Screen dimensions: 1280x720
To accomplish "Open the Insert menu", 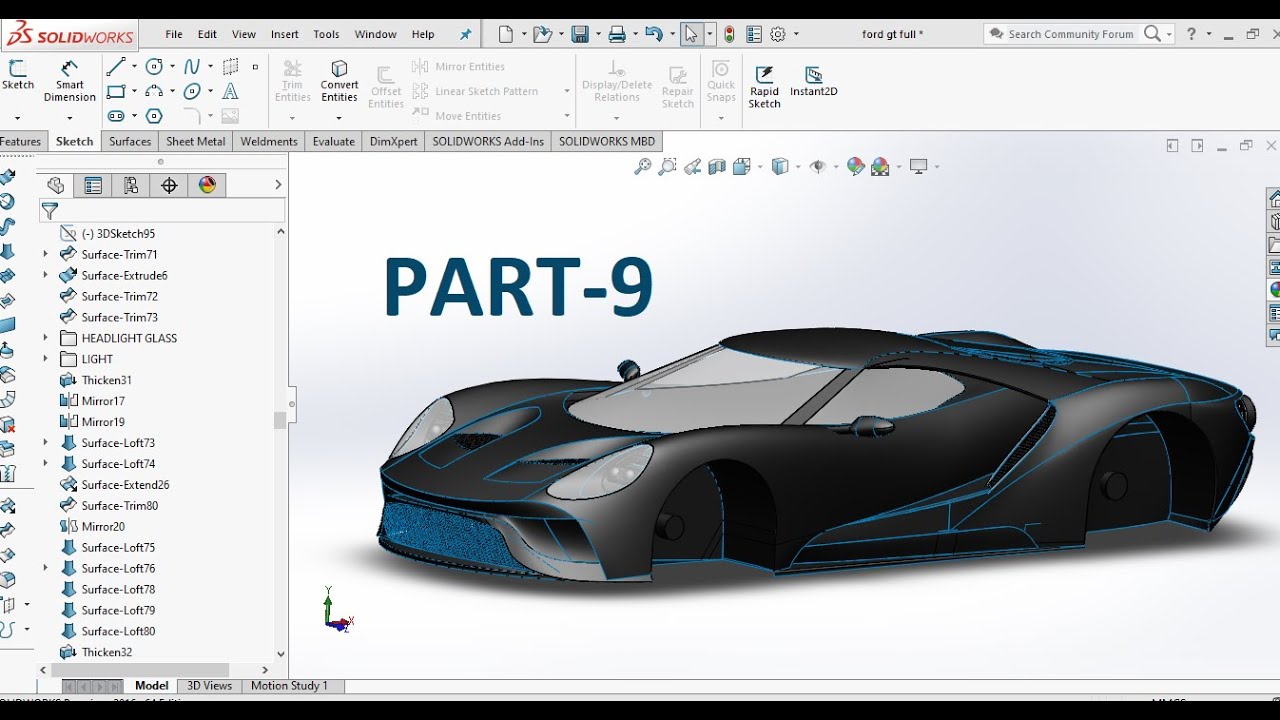I will pyautogui.click(x=285, y=34).
